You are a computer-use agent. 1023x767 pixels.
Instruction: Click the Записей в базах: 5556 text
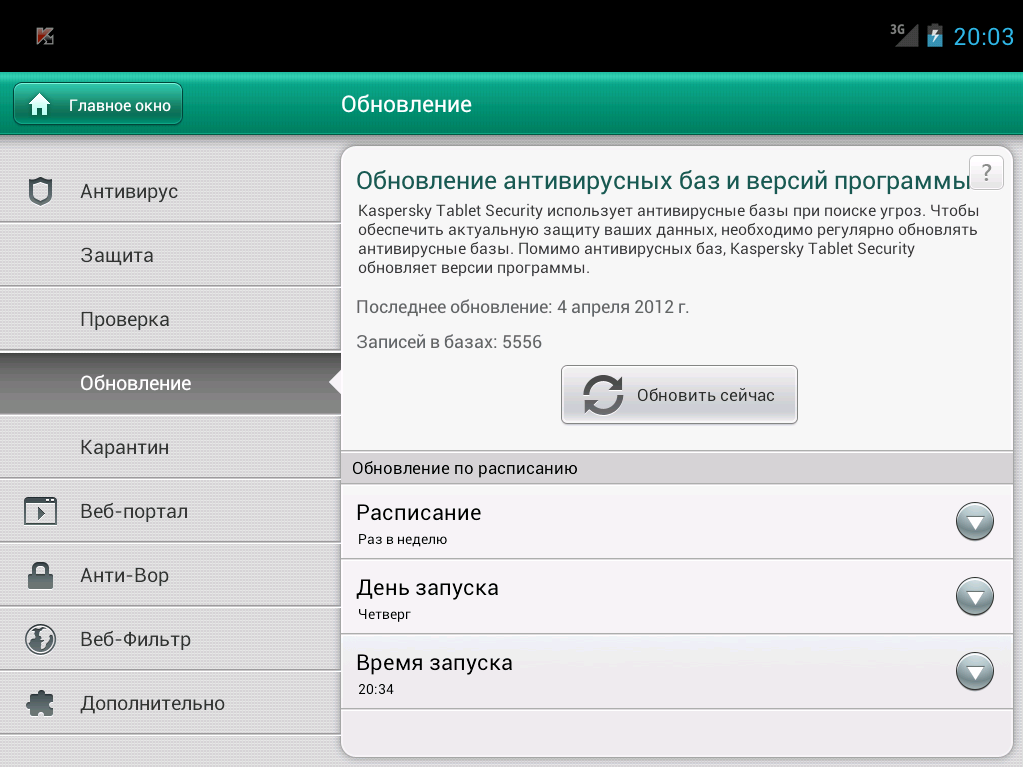click(449, 342)
